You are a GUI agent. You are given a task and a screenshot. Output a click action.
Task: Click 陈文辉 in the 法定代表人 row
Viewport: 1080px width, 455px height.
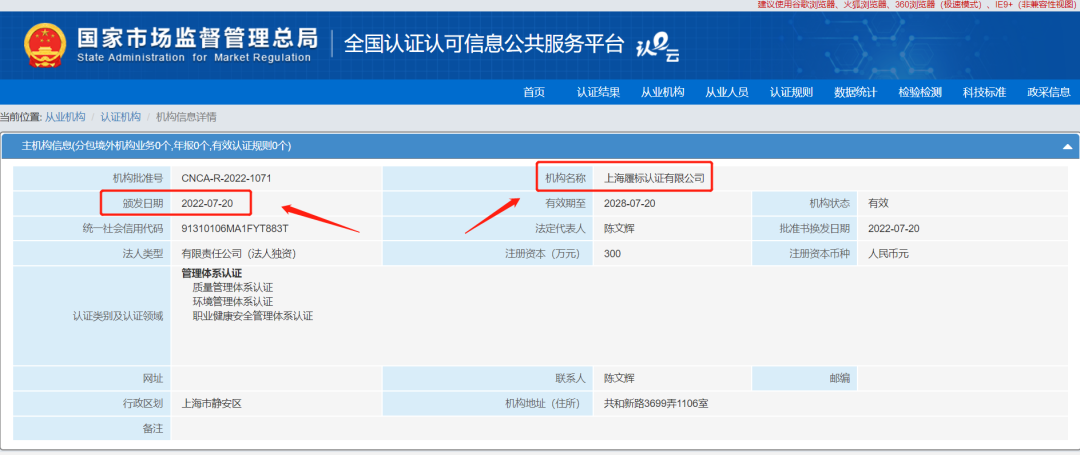[x=619, y=229]
